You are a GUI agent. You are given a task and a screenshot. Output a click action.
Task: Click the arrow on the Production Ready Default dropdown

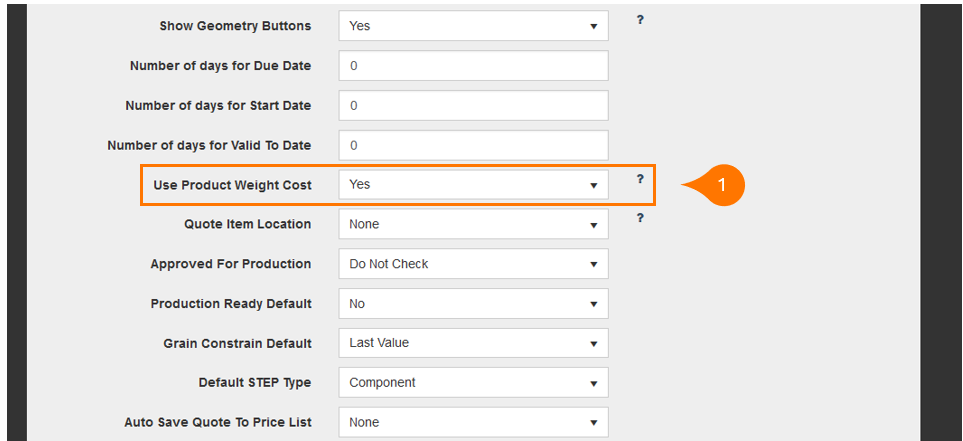point(593,305)
